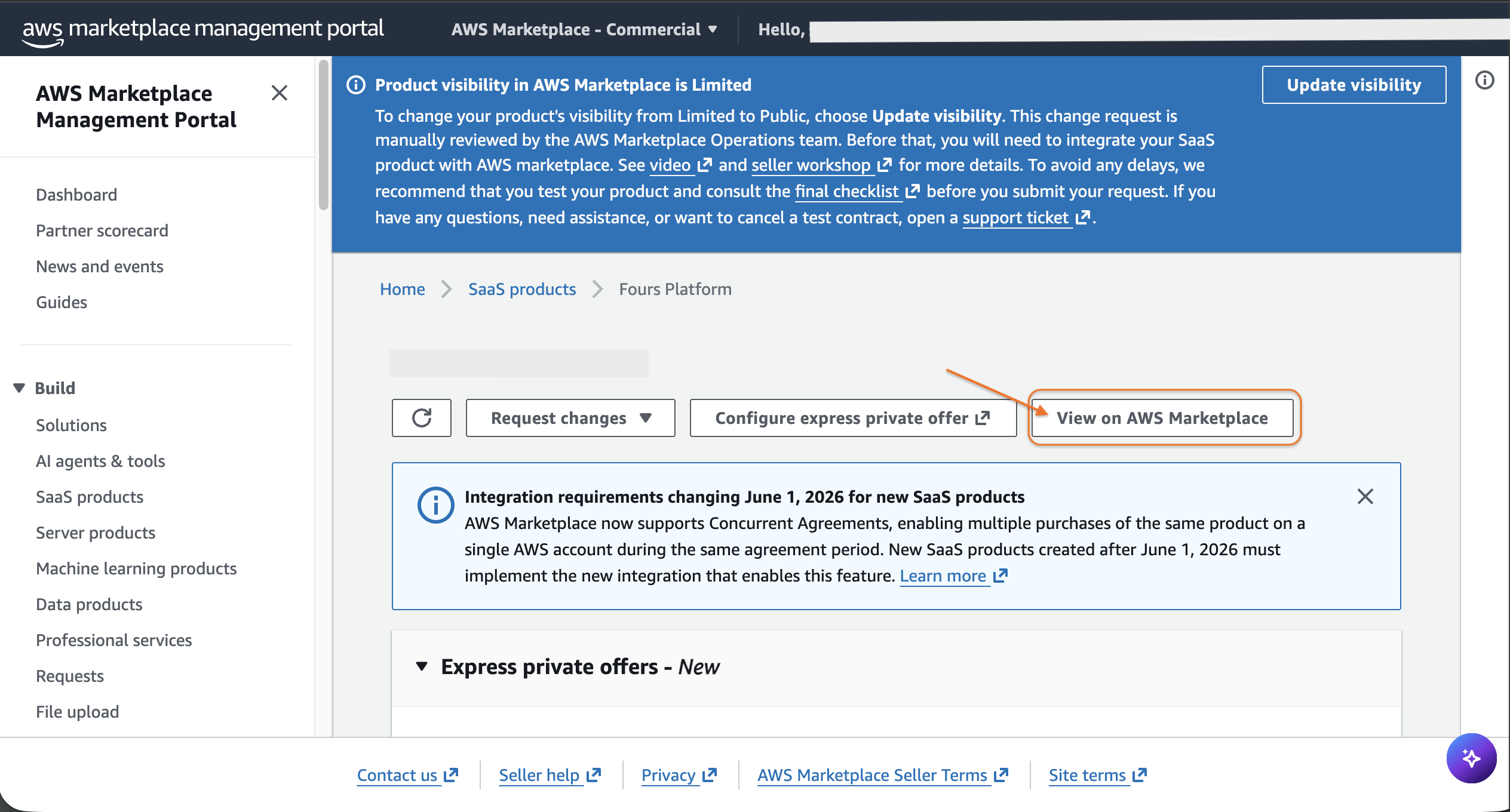This screenshot has height=812, width=1510.
Task: Open File upload in the sidebar
Action: pyautogui.click(x=78, y=712)
